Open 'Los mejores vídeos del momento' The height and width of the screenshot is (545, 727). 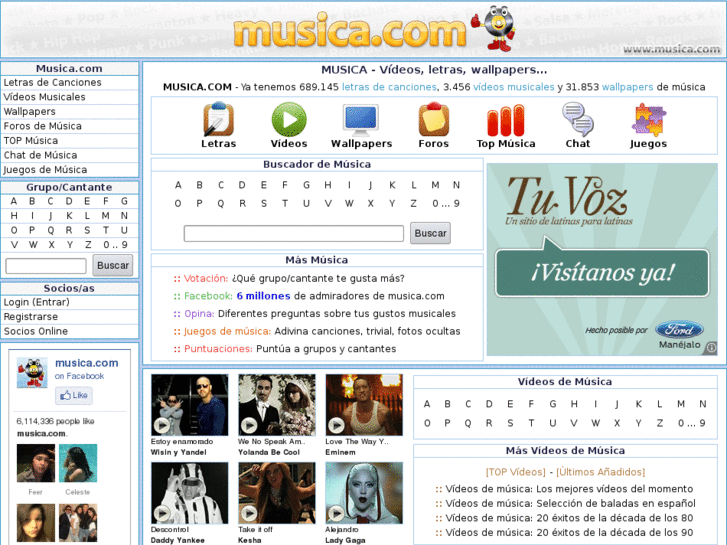(615, 489)
